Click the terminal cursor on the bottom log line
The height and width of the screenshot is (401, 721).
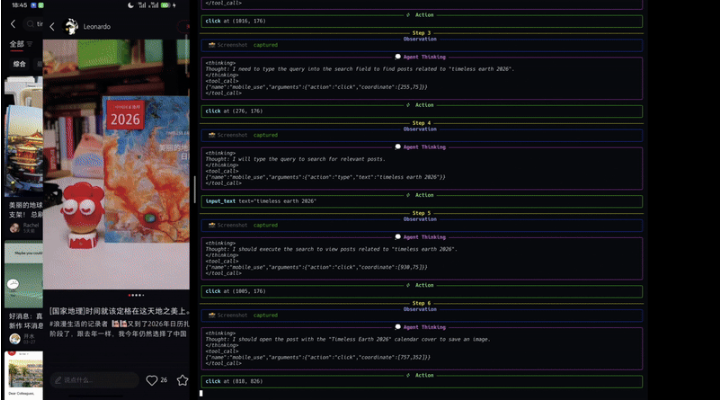[x=201, y=393]
